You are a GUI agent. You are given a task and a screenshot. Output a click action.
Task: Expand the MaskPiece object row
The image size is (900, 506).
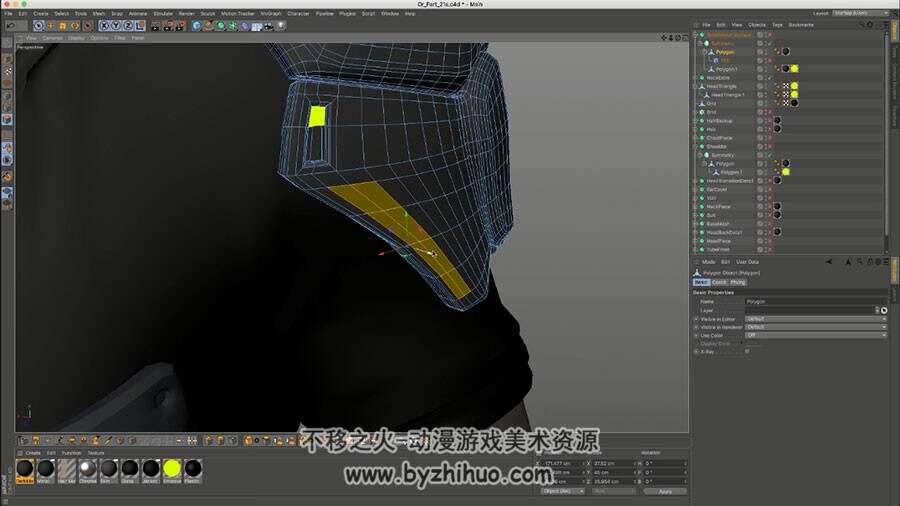pyautogui.click(x=696, y=207)
